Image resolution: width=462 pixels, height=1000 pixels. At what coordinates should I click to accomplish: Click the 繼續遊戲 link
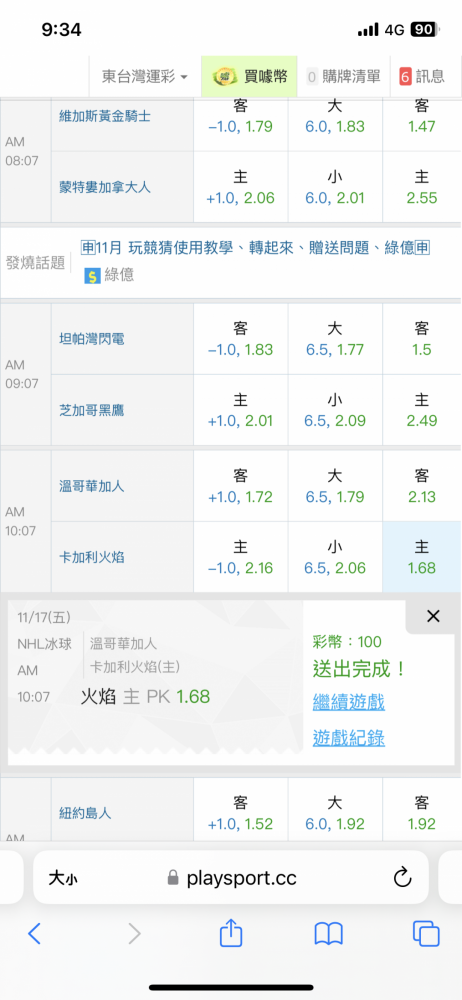click(348, 703)
